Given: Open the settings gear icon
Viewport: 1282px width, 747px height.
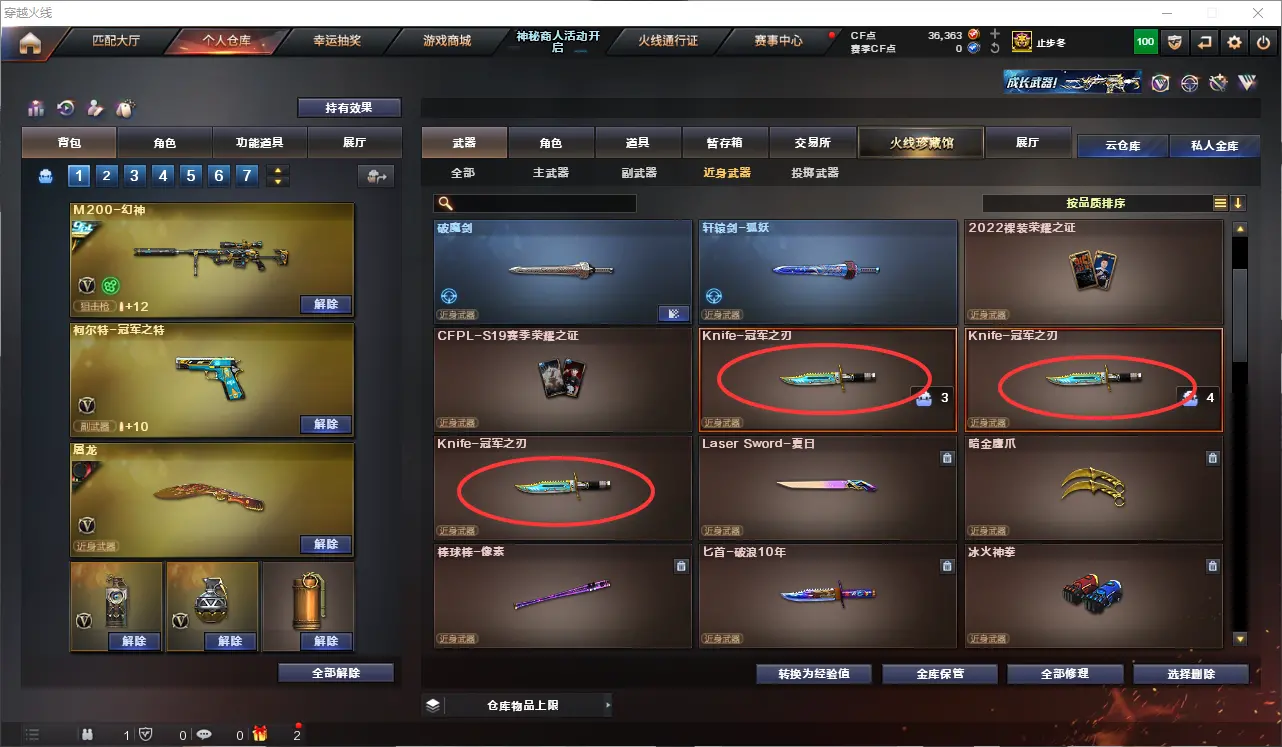Looking at the screenshot, I should coord(1235,42).
